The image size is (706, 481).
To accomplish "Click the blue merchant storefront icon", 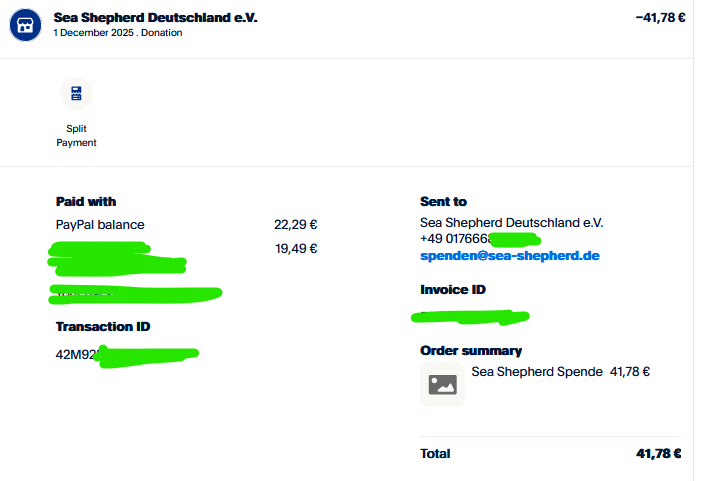I will pos(25,25).
